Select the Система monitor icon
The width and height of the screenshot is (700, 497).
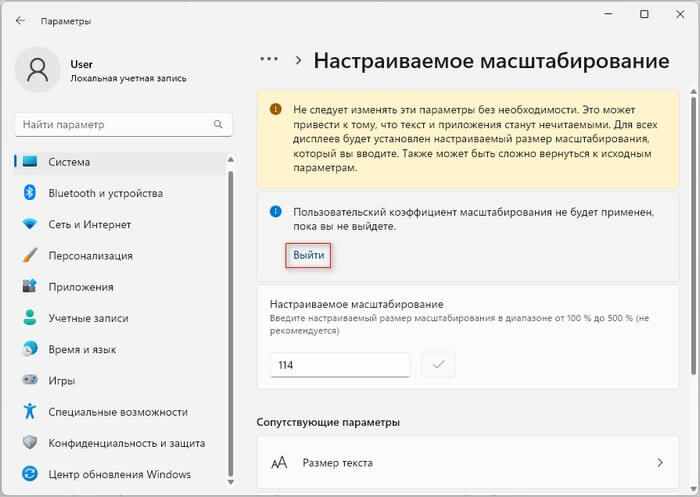tap(30, 162)
